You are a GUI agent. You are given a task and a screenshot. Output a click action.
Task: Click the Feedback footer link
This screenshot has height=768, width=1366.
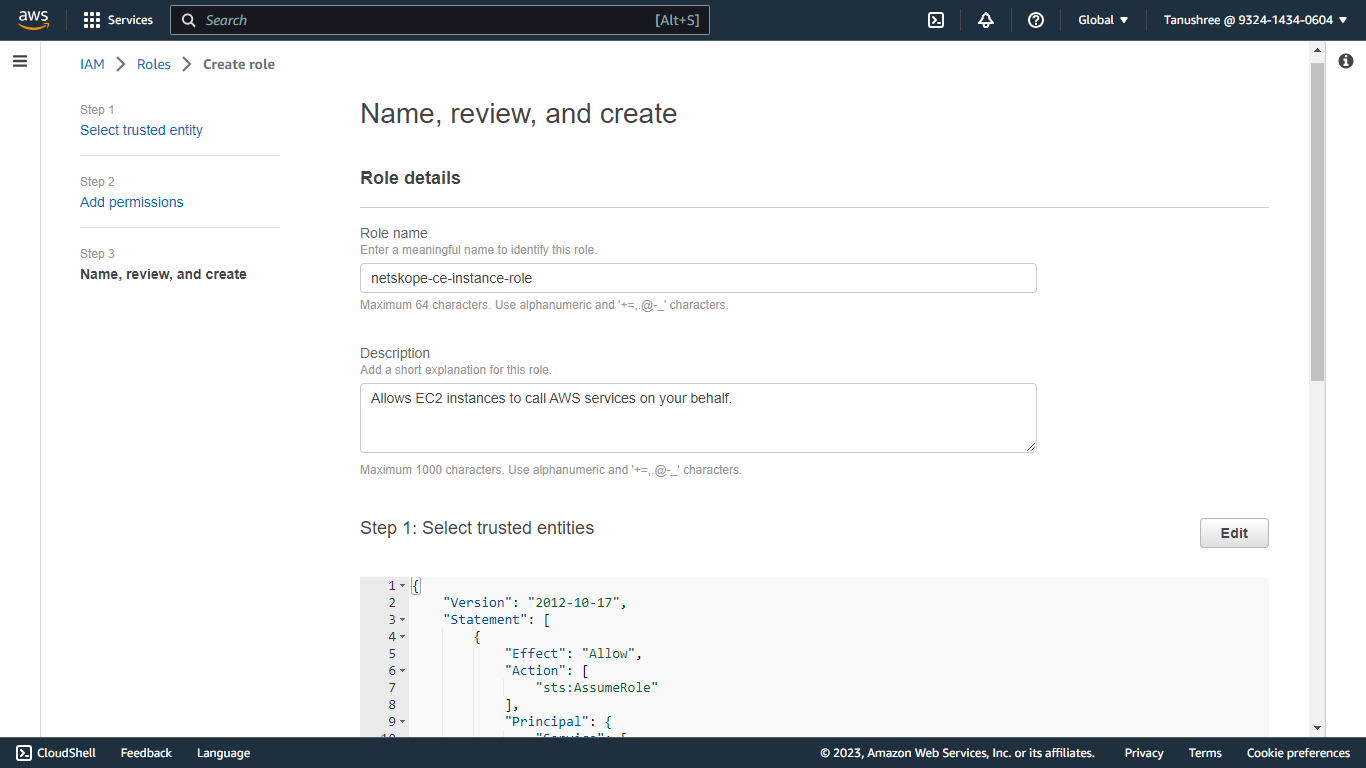pos(146,753)
